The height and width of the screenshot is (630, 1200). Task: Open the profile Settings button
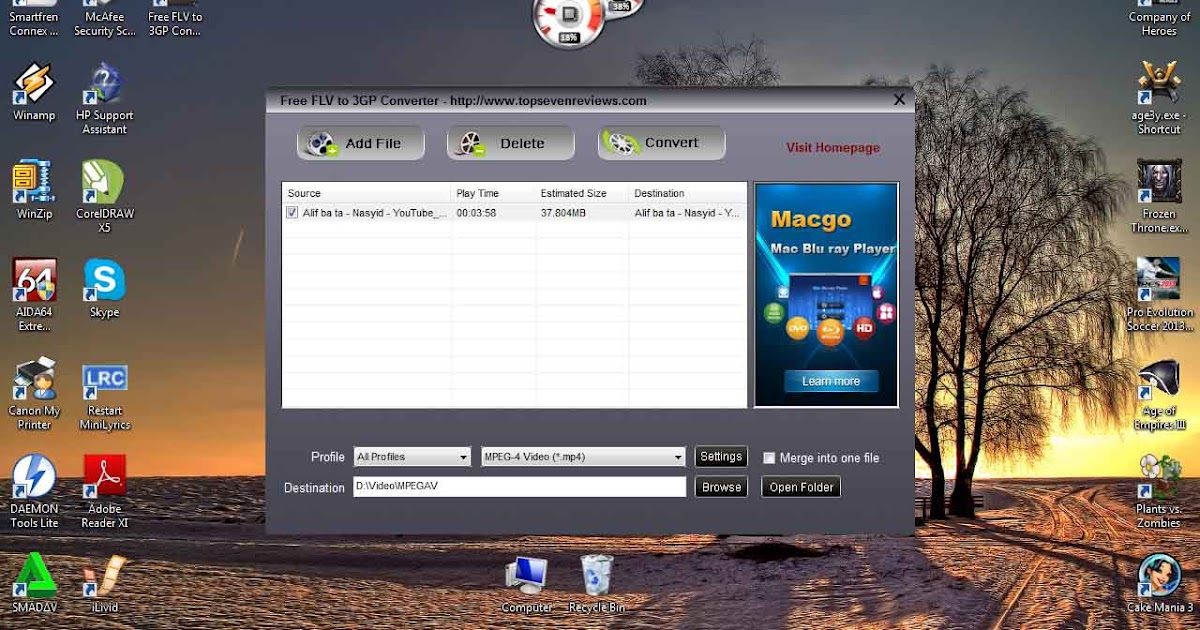pos(721,457)
